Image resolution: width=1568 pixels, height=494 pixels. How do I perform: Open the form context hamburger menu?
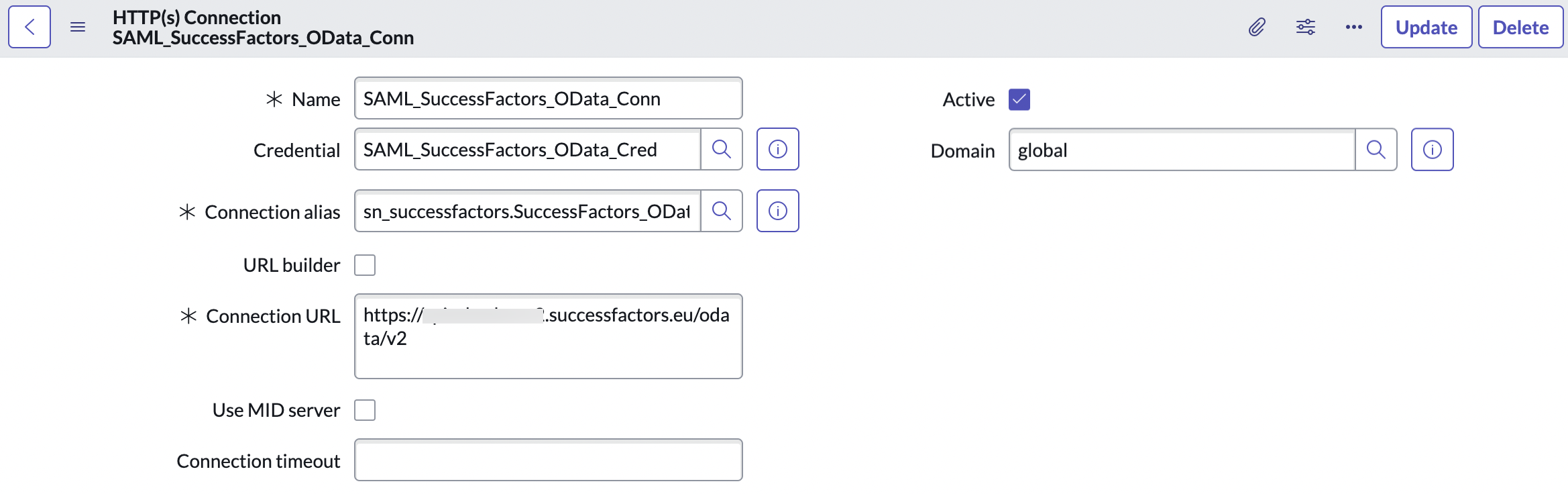(78, 27)
